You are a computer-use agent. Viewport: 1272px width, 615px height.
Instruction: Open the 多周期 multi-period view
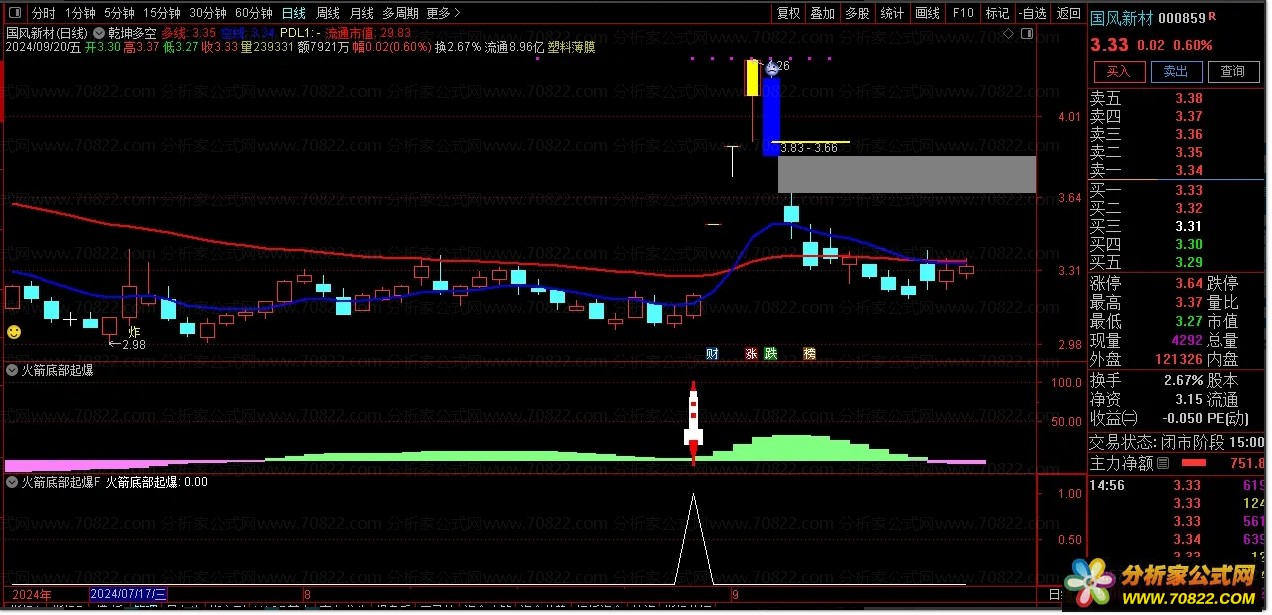[400, 14]
